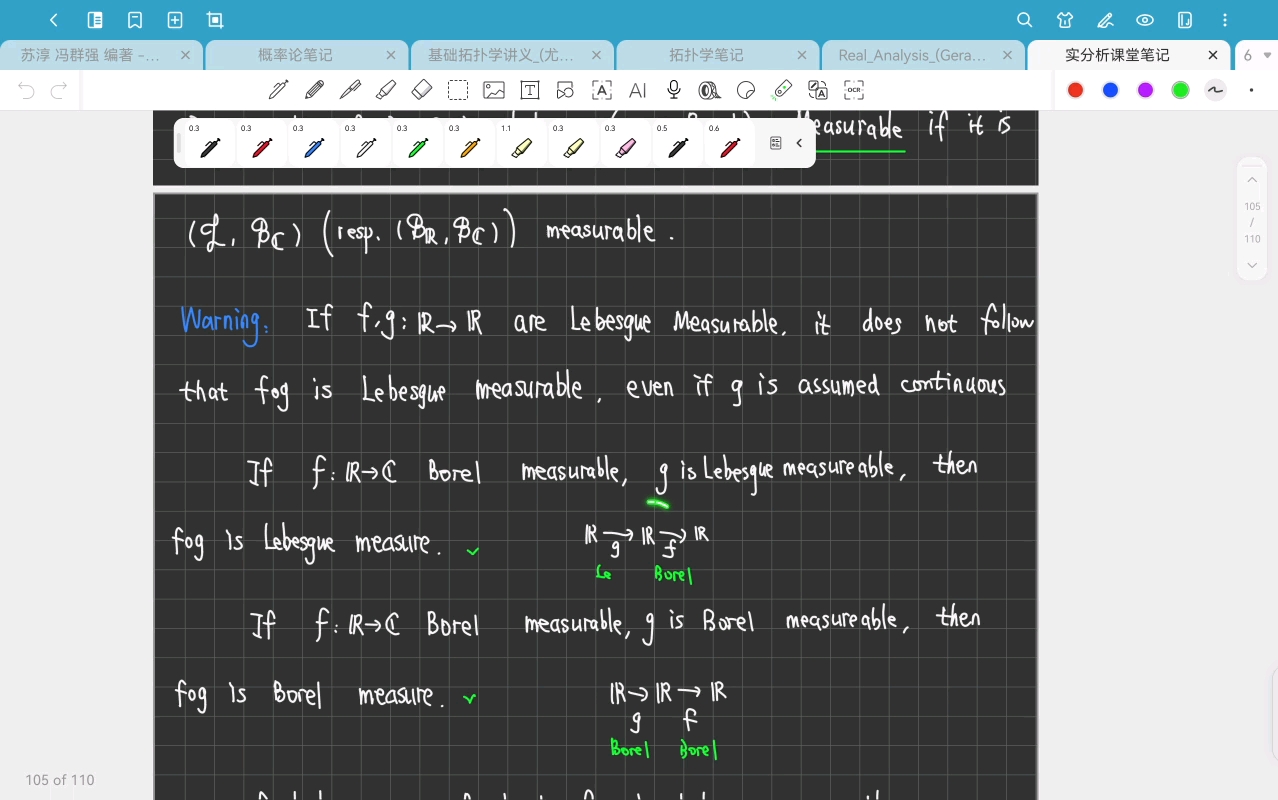The width and height of the screenshot is (1278, 800).
Task: Activate the laser pointer tool
Action: [782, 90]
